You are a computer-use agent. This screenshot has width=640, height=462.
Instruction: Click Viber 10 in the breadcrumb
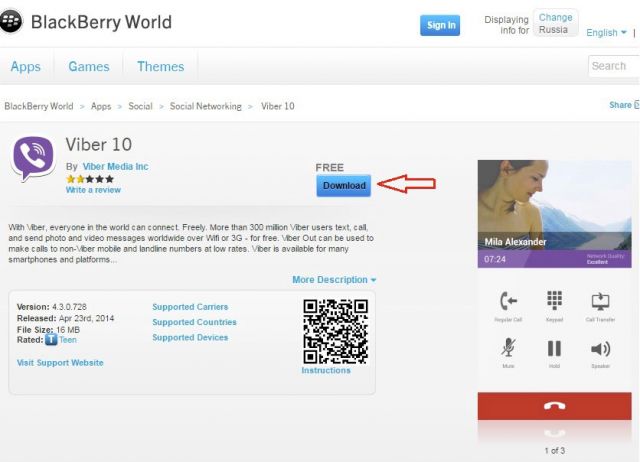pos(278,106)
